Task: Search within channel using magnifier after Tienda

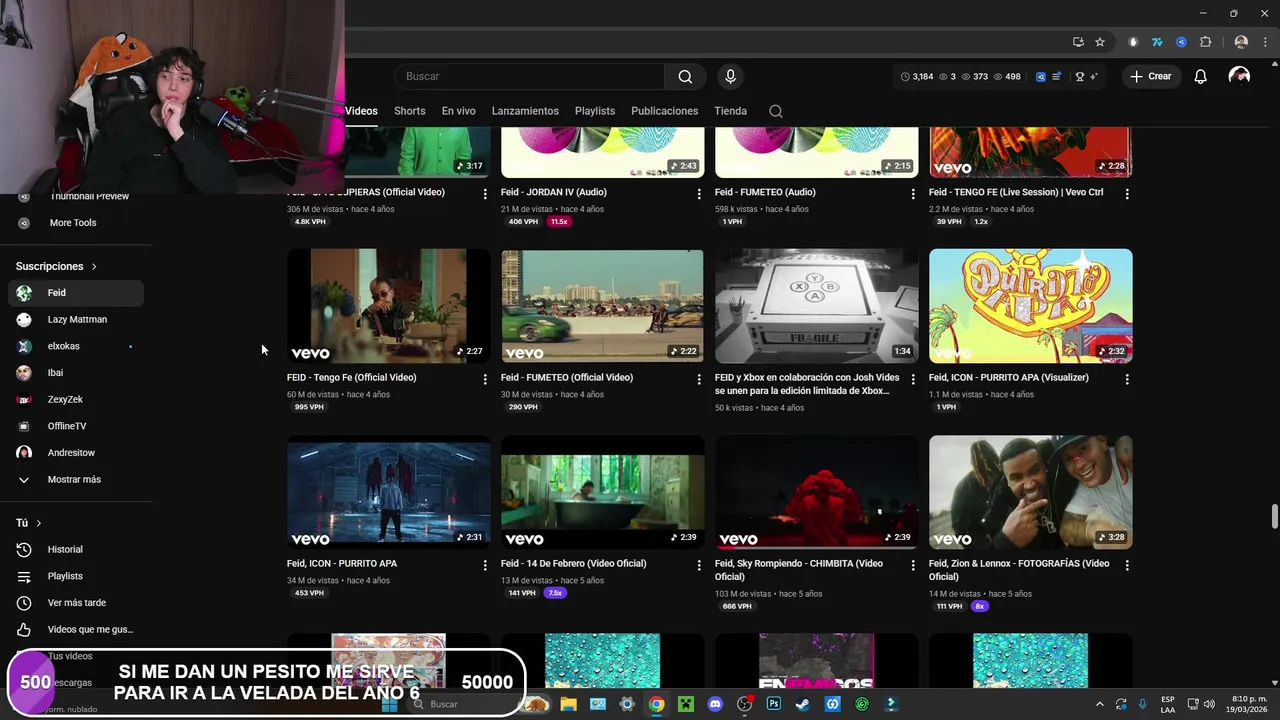Action: 776,111
